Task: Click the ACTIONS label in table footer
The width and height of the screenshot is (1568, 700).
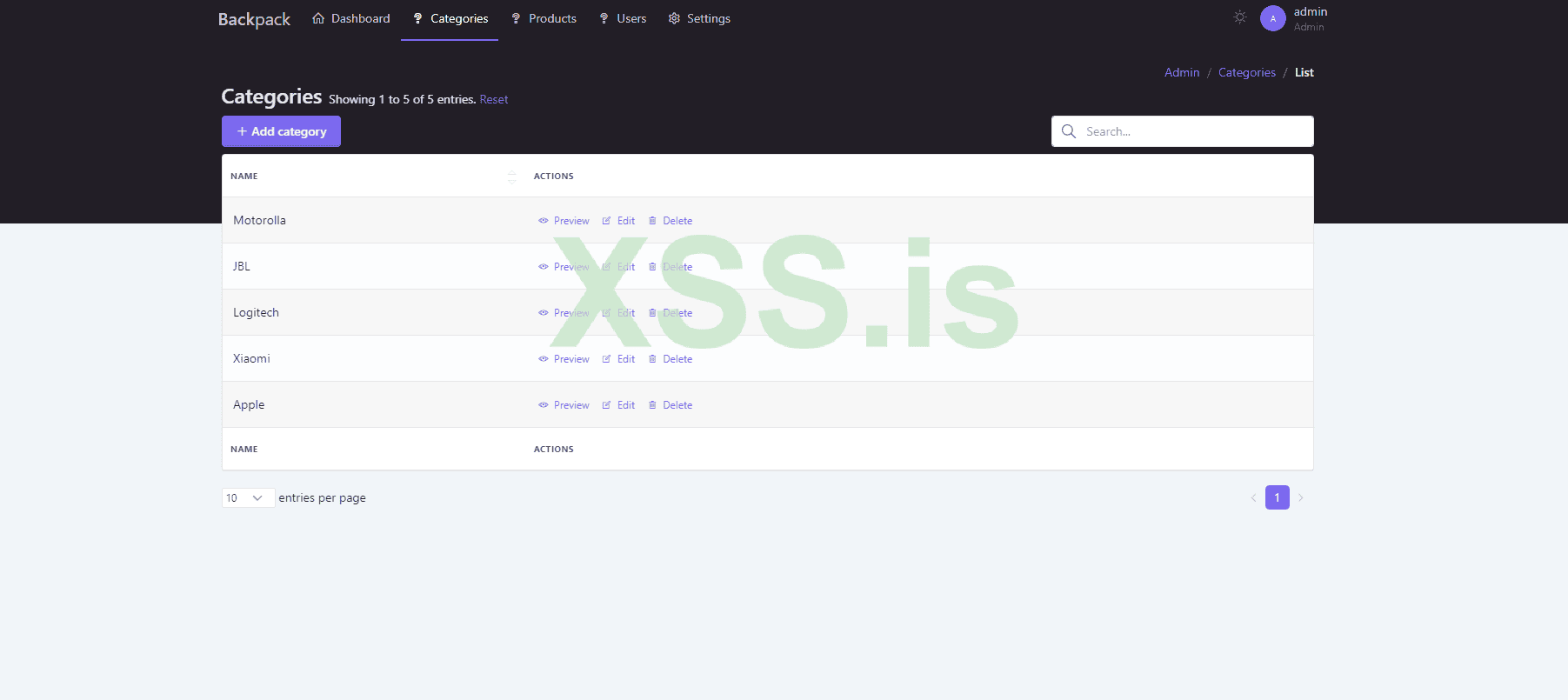Action: (x=554, y=449)
